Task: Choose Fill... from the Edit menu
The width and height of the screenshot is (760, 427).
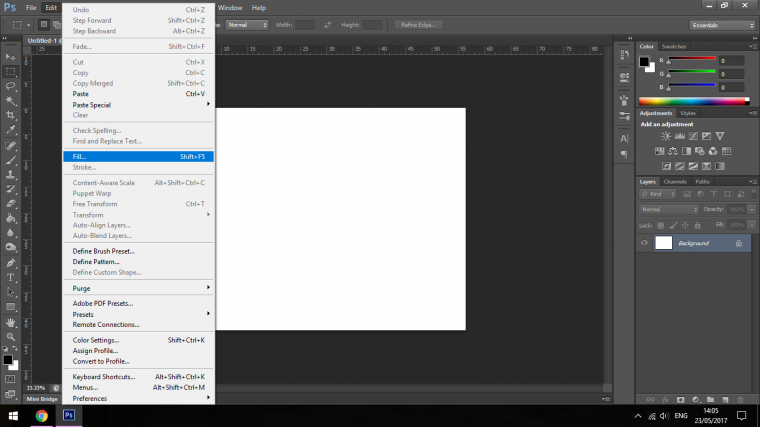Action: pos(139,157)
